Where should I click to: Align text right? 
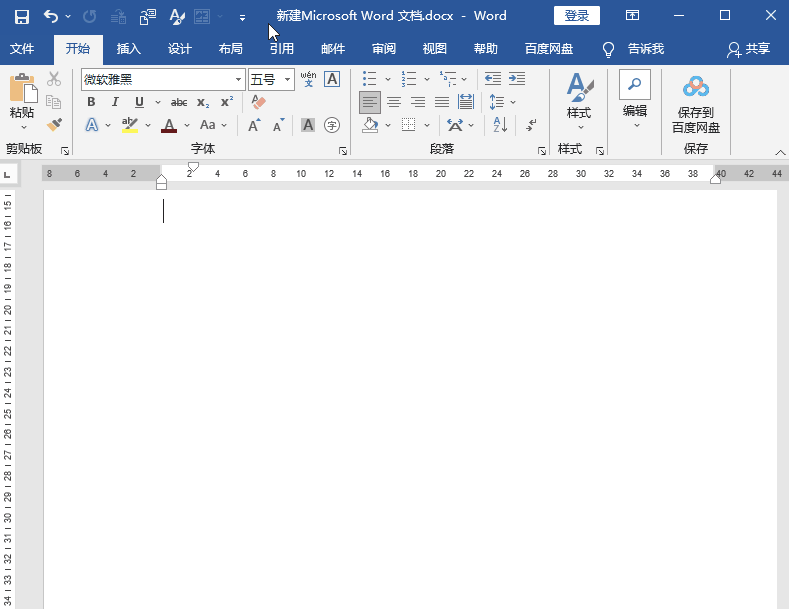418,102
